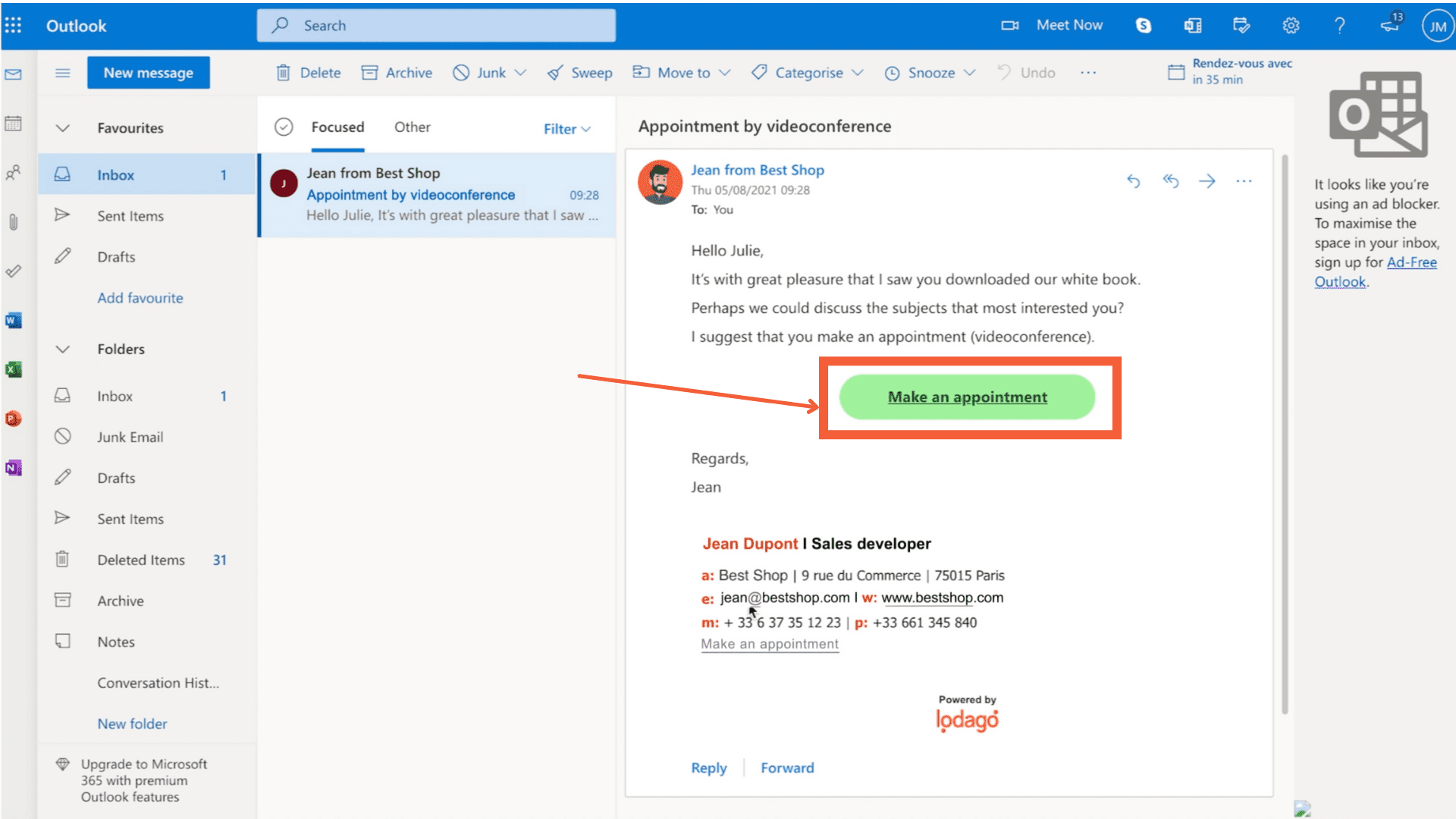
Task: Switch to Mail in left rail
Action: 13,74
